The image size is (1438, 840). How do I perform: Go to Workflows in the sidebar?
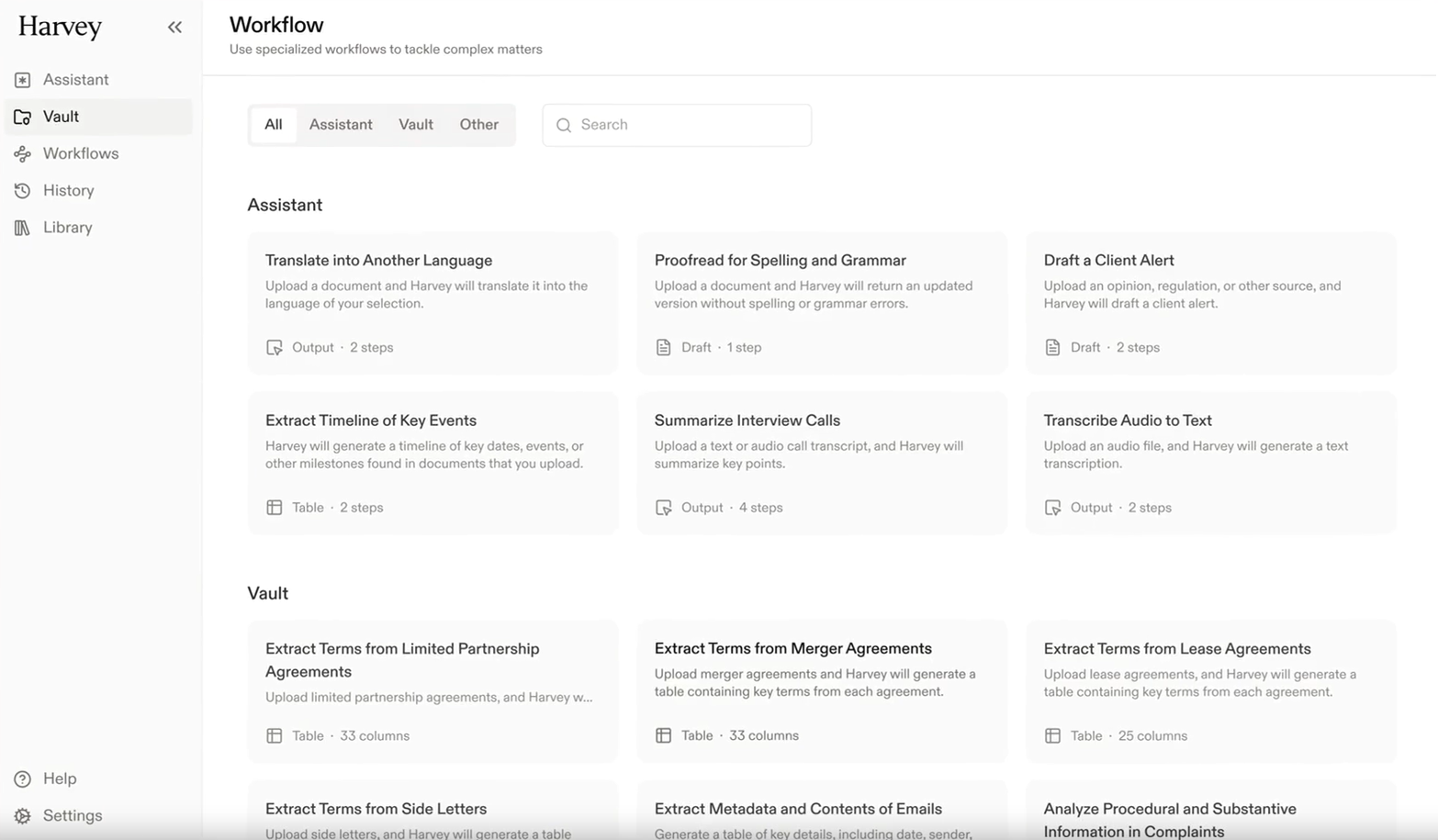[x=99, y=154]
